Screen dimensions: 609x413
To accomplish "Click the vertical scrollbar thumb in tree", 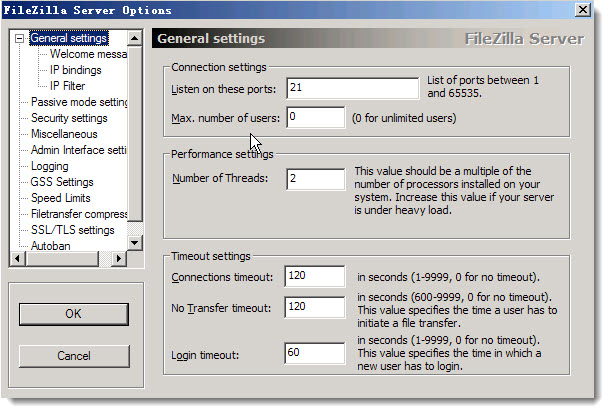I will [134, 133].
